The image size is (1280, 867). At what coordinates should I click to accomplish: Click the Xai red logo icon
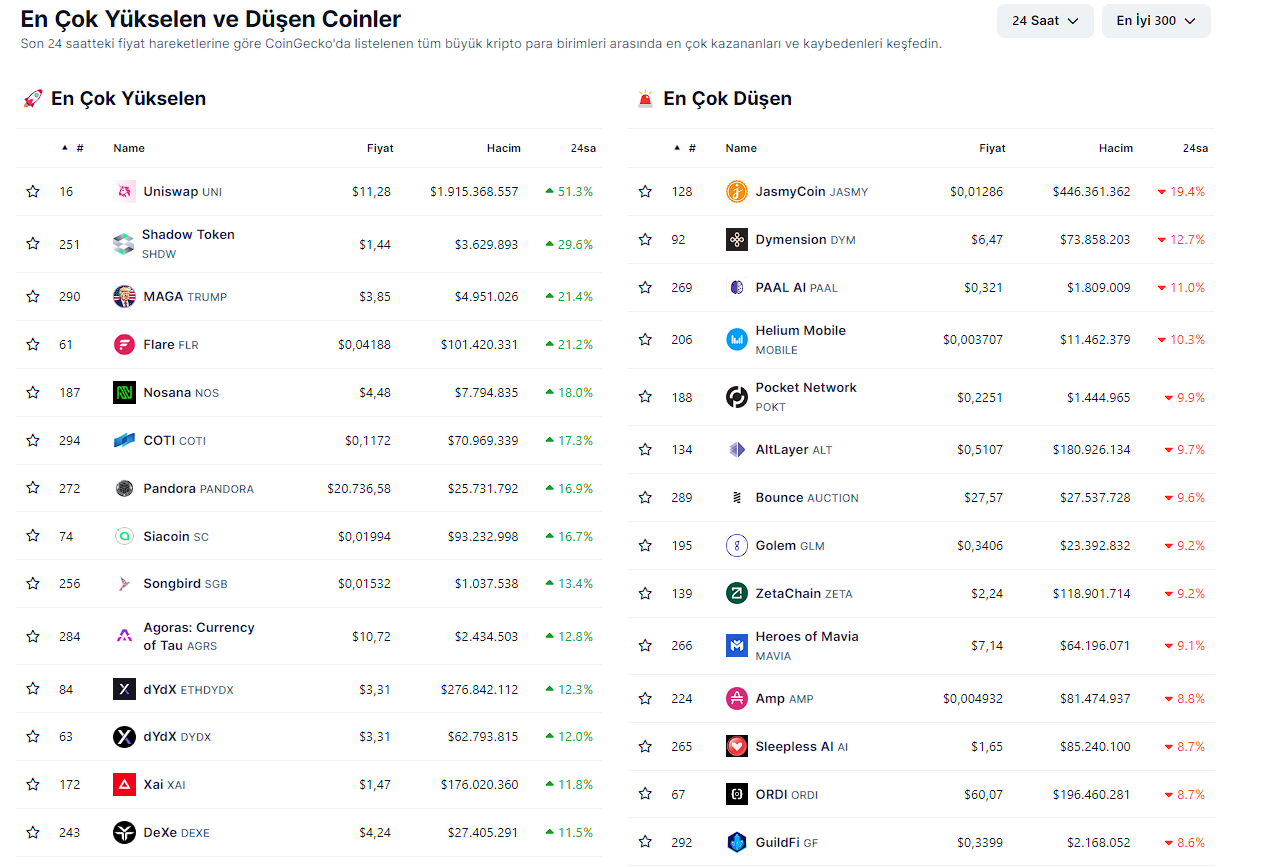tap(124, 785)
